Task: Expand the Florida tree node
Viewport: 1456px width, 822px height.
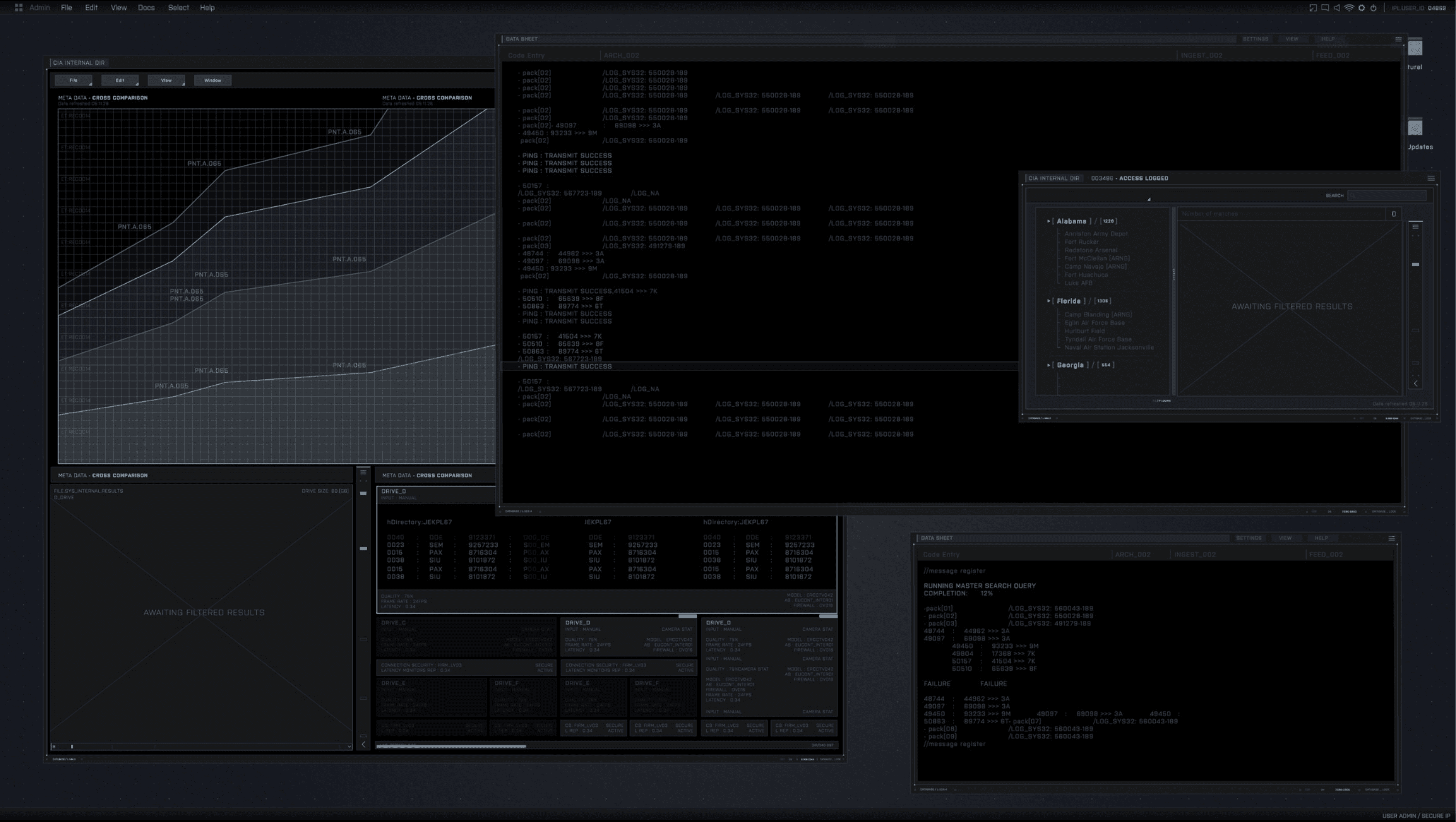Action: [1048, 301]
